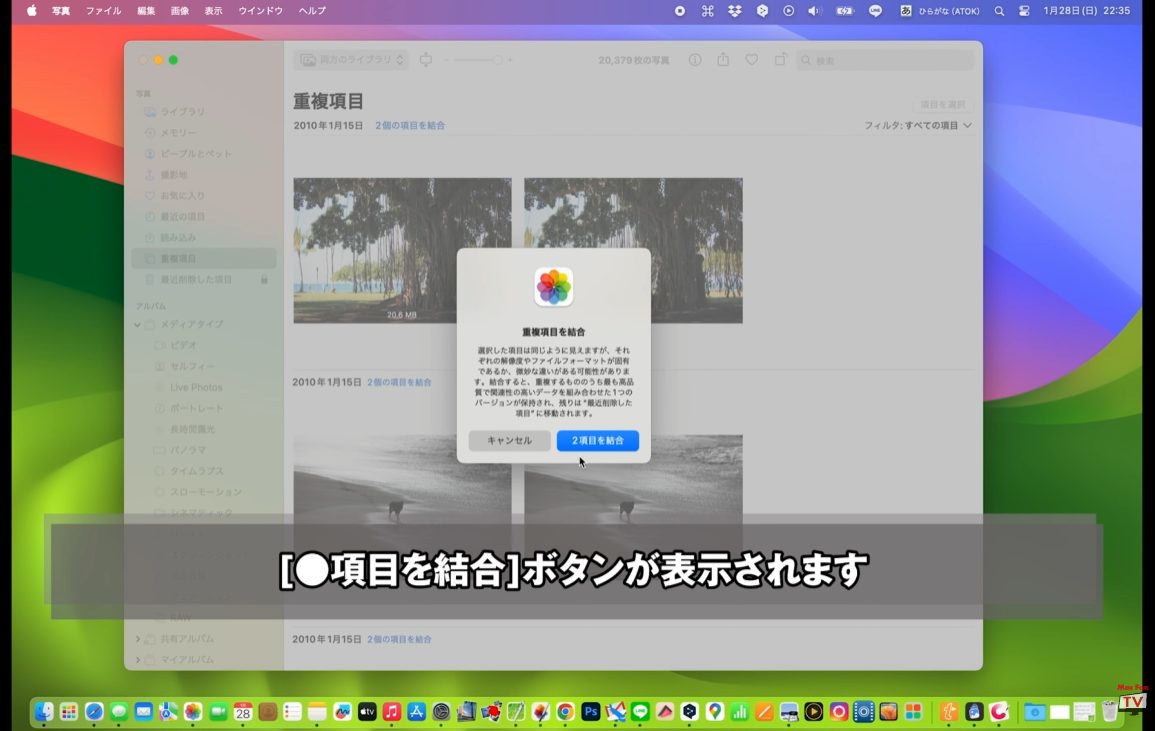This screenshot has height=731, width=1155.
Task: Click the aspect ratio icon in Photos toolbar
Action: (426, 60)
